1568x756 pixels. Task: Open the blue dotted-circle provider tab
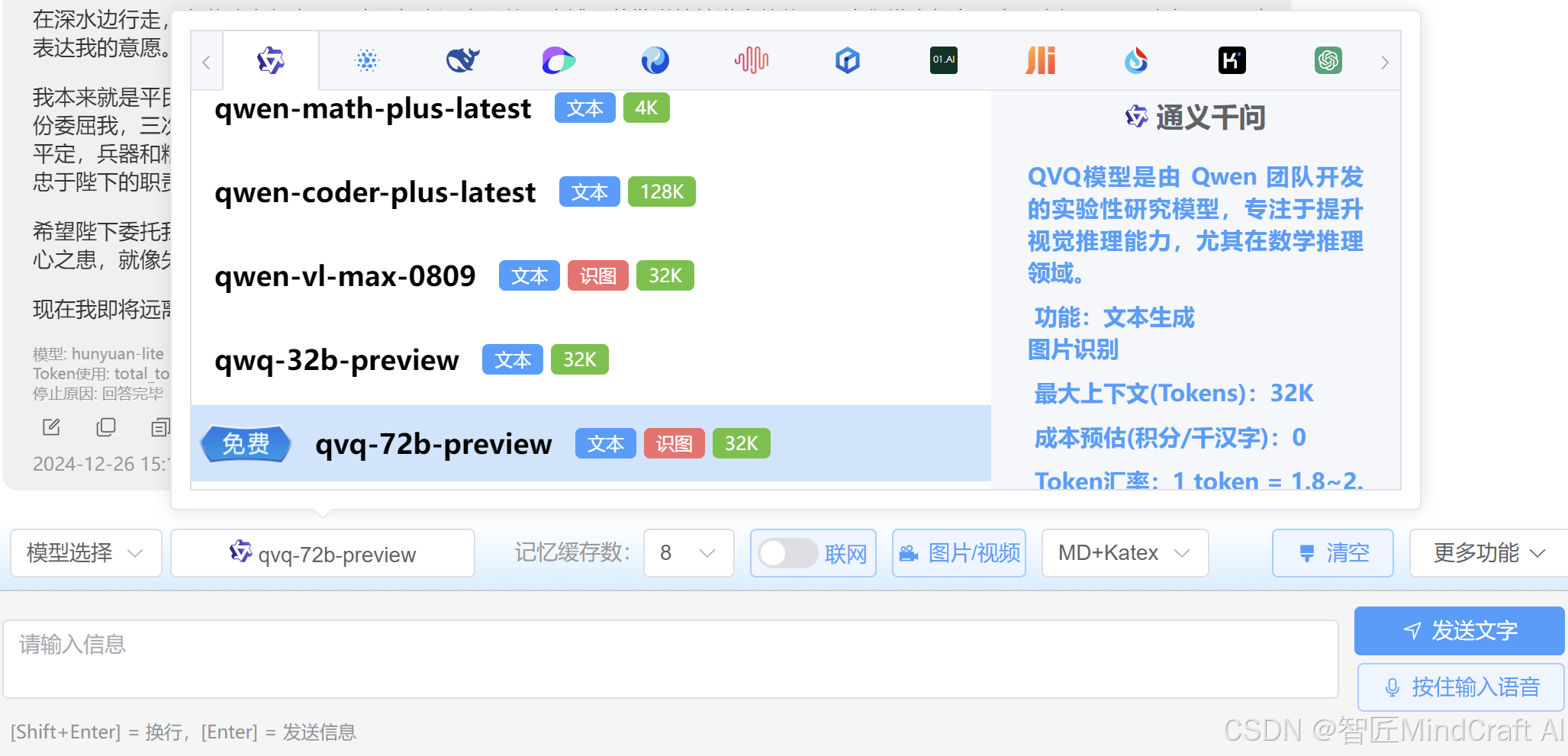(x=367, y=60)
